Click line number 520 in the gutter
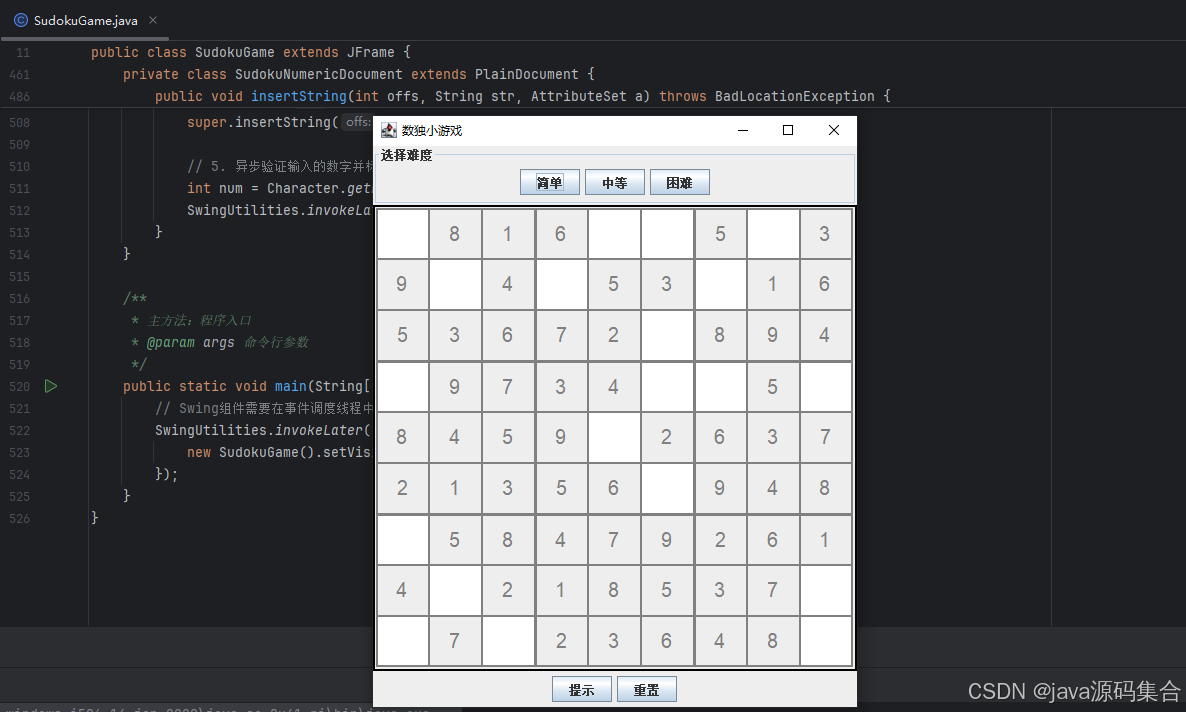 pos(20,387)
